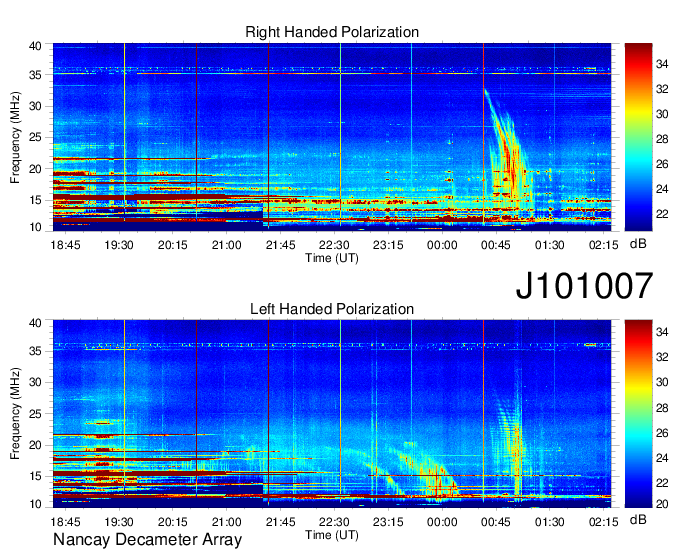Click "Frequency (MHz)" axis label of Left Handed plot

(x=15, y=414)
